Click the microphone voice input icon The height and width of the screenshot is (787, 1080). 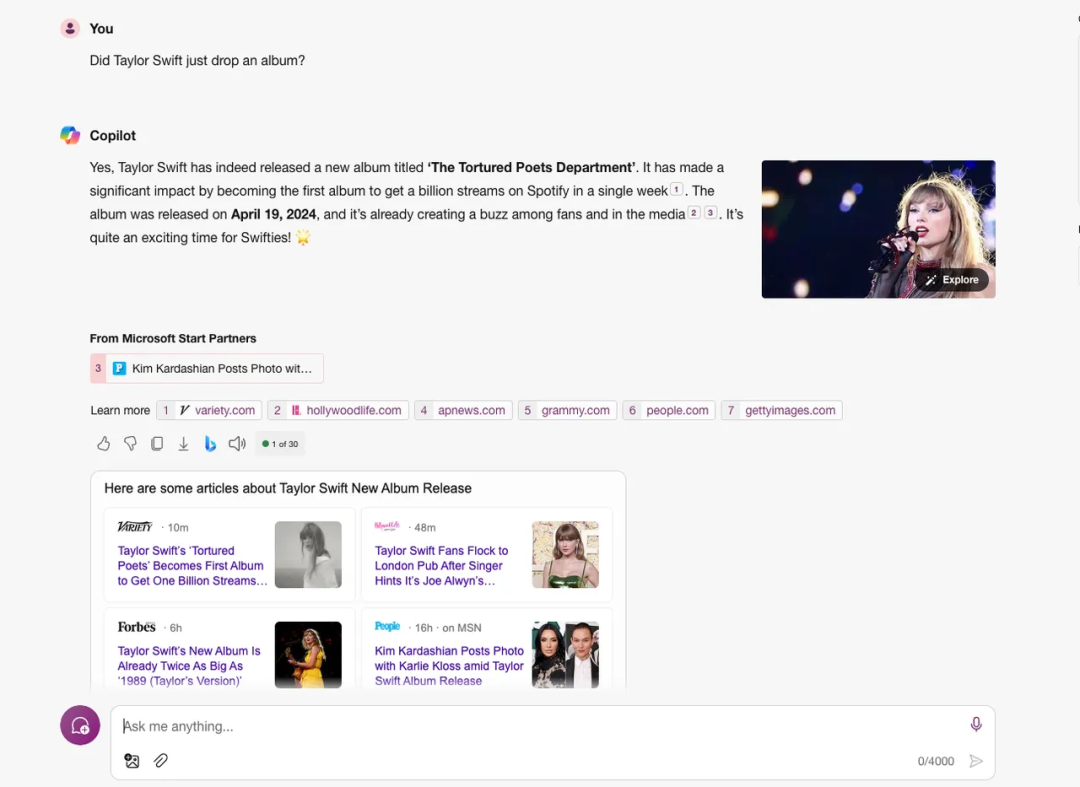pyautogui.click(x=976, y=724)
